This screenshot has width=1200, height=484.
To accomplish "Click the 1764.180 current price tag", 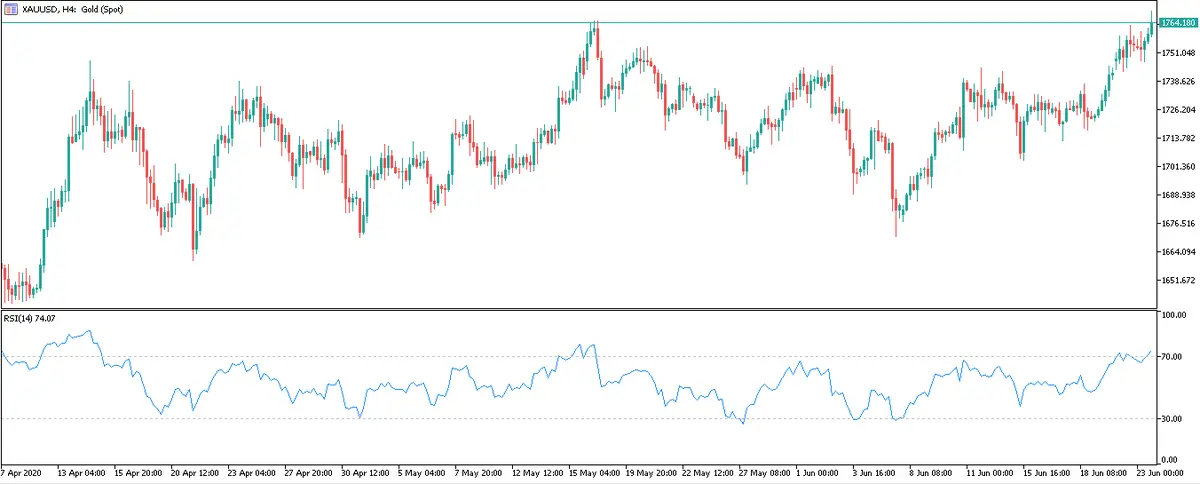I will pos(1178,23).
